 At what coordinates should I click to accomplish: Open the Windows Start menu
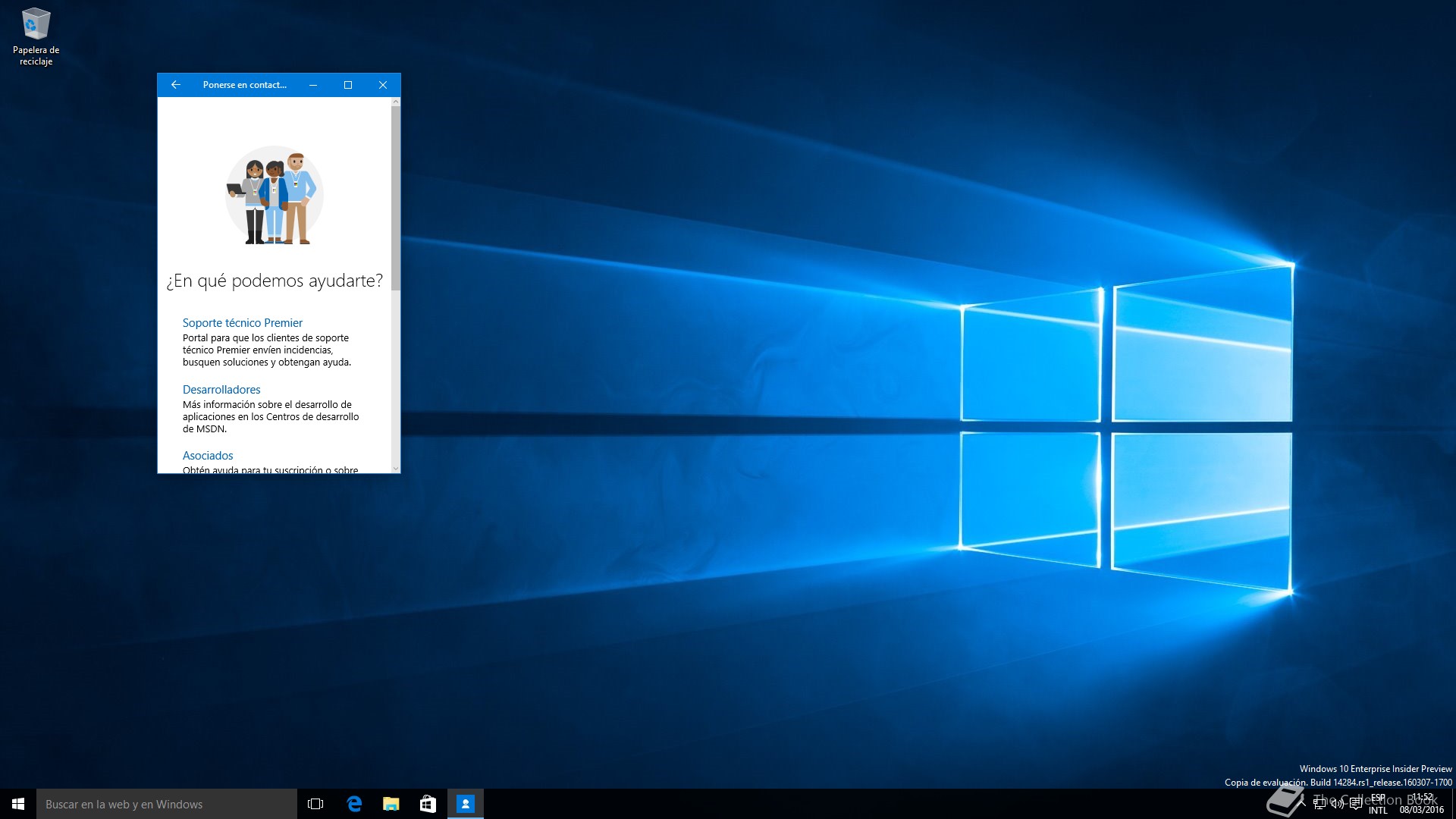pyautogui.click(x=18, y=804)
